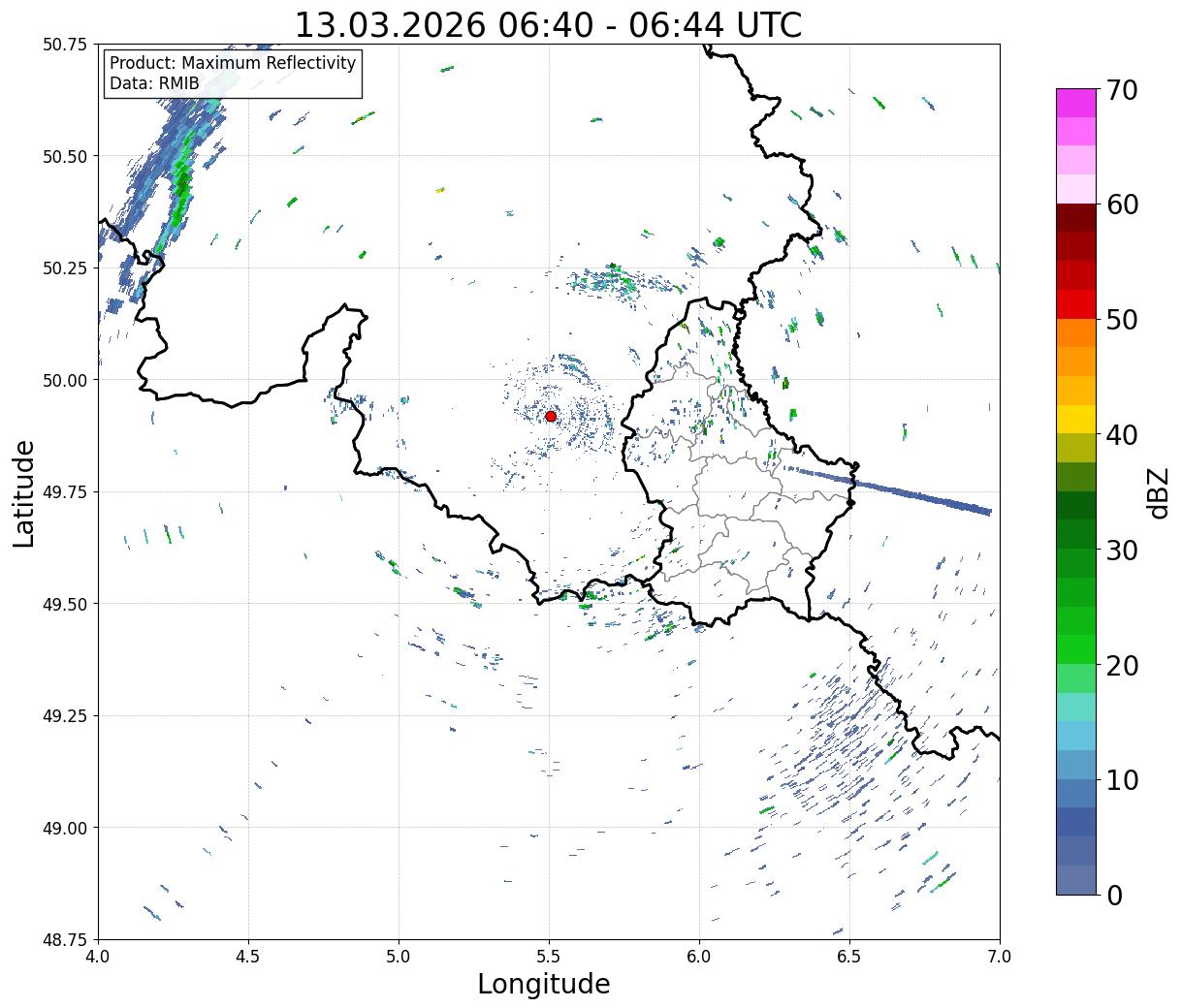Click the red radar location marker
Viewport: 1182px width, 1008px height.
(x=550, y=416)
